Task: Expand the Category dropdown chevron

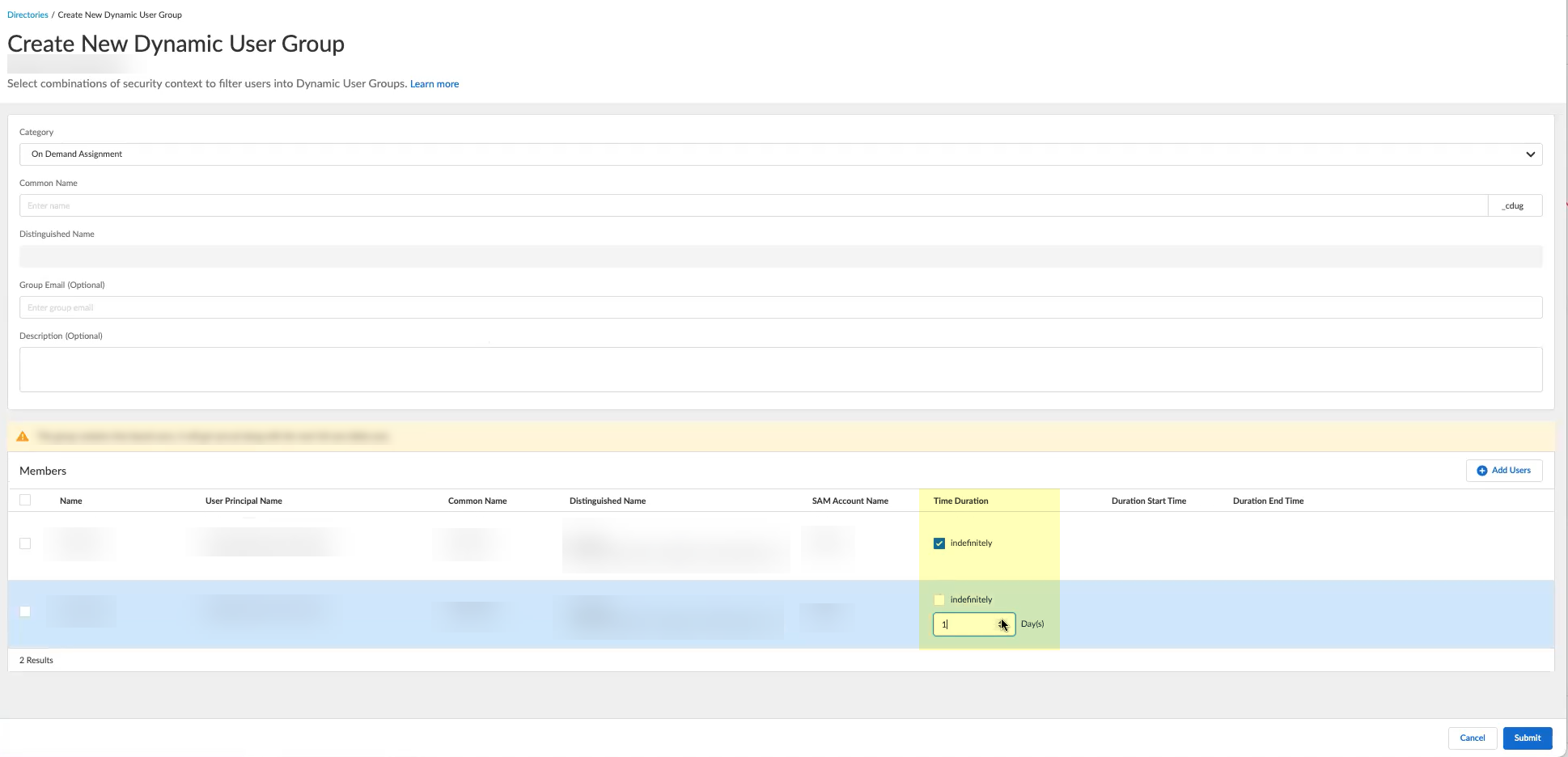Action: point(1530,154)
